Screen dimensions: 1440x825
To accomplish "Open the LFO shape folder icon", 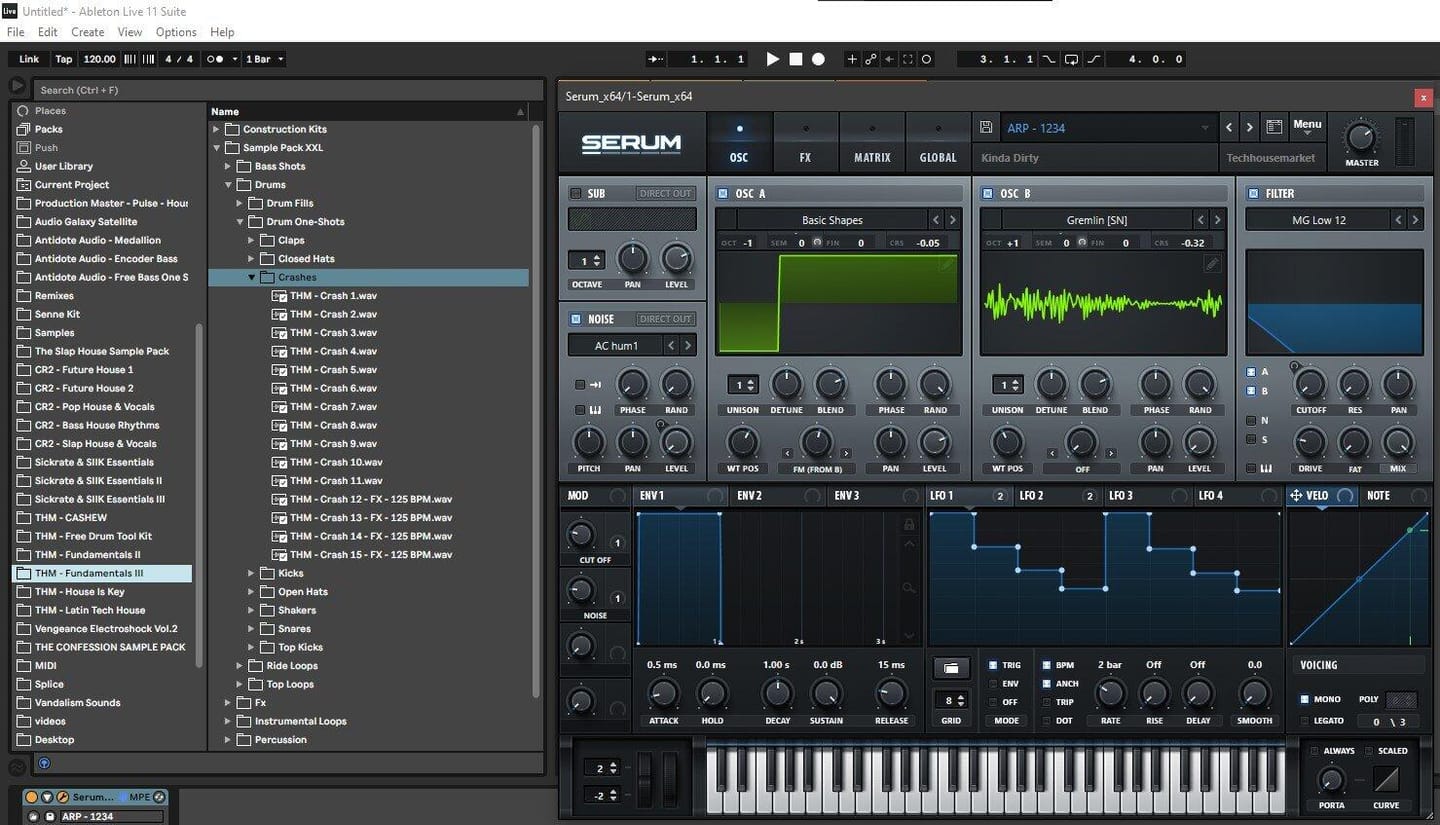I will click(x=950, y=668).
